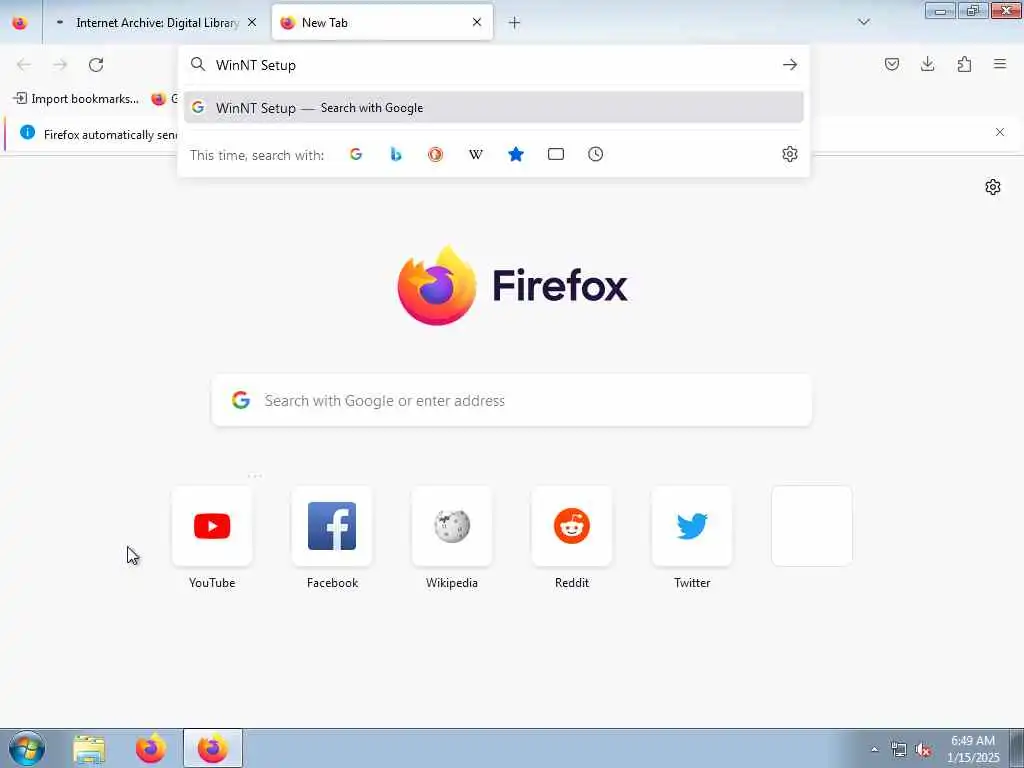Image resolution: width=1024 pixels, height=768 pixels.
Task: Open the Downloads panel
Action: coord(927,64)
